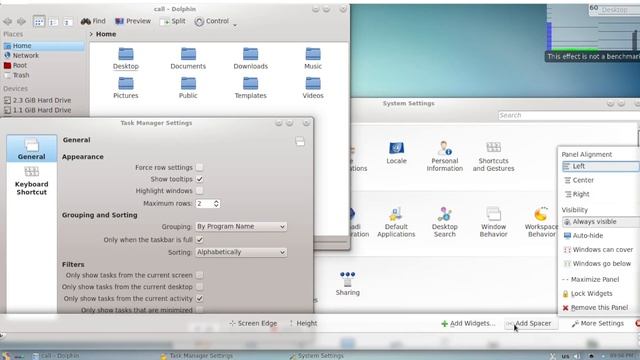Uncheck Only show tasks from current activity
Image resolution: width=640 pixels, height=360 pixels.
coord(199,298)
